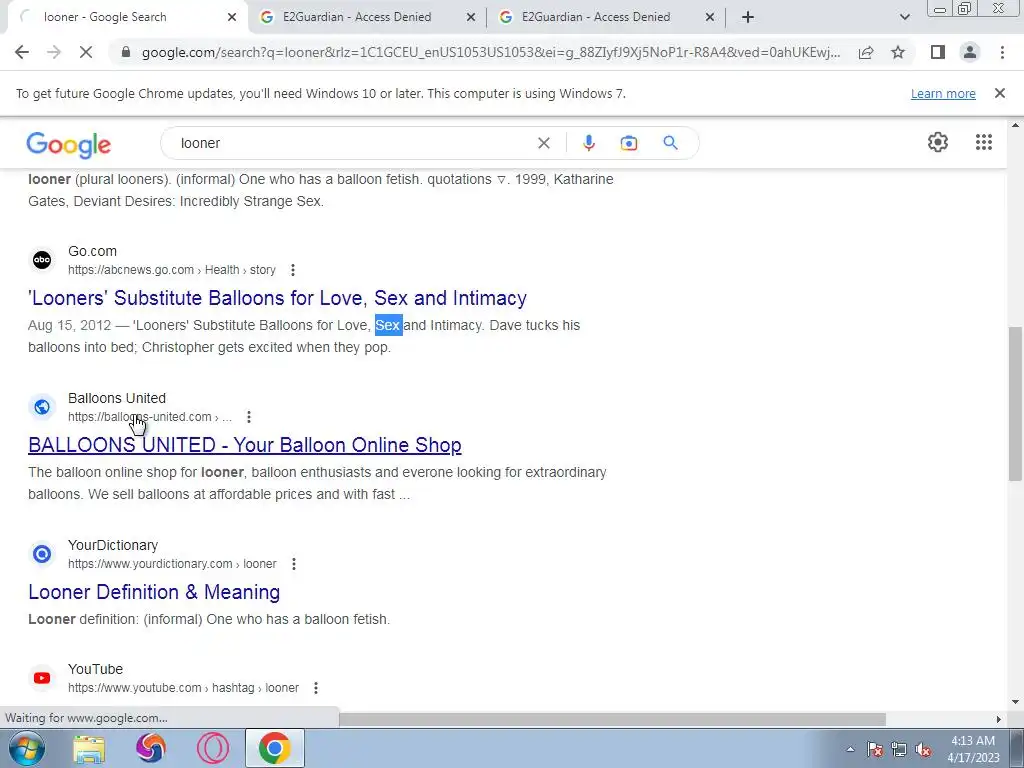Search by image with Google Lens
The image size is (1024, 768).
(x=628, y=143)
